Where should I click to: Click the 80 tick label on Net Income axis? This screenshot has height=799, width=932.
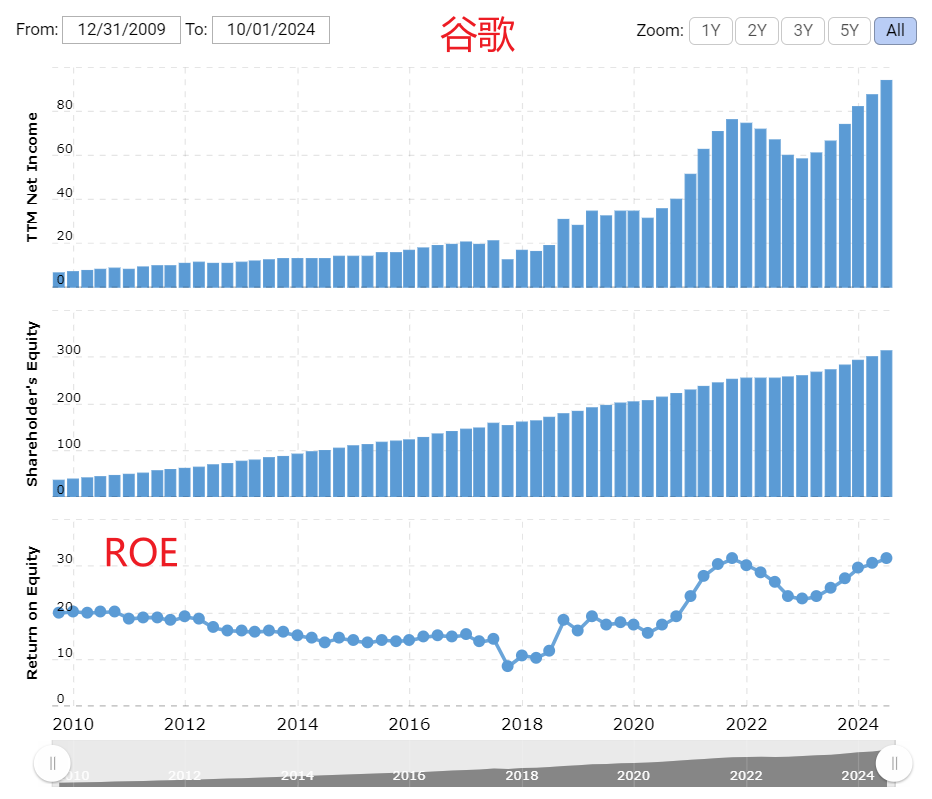65,105
